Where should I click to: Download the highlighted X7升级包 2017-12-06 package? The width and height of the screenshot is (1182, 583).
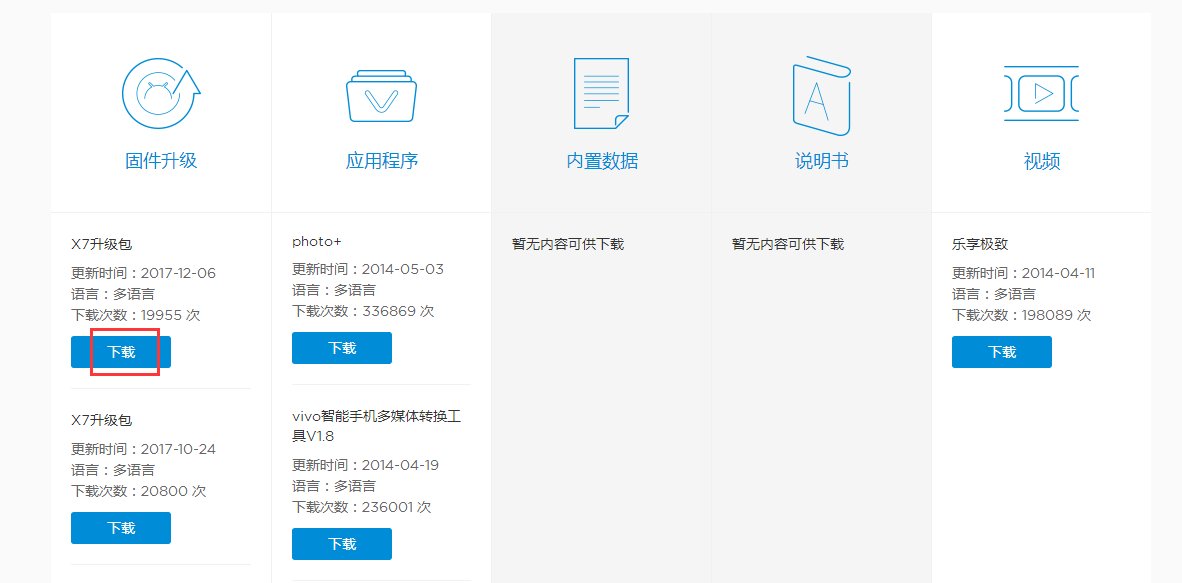(x=120, y=351)
